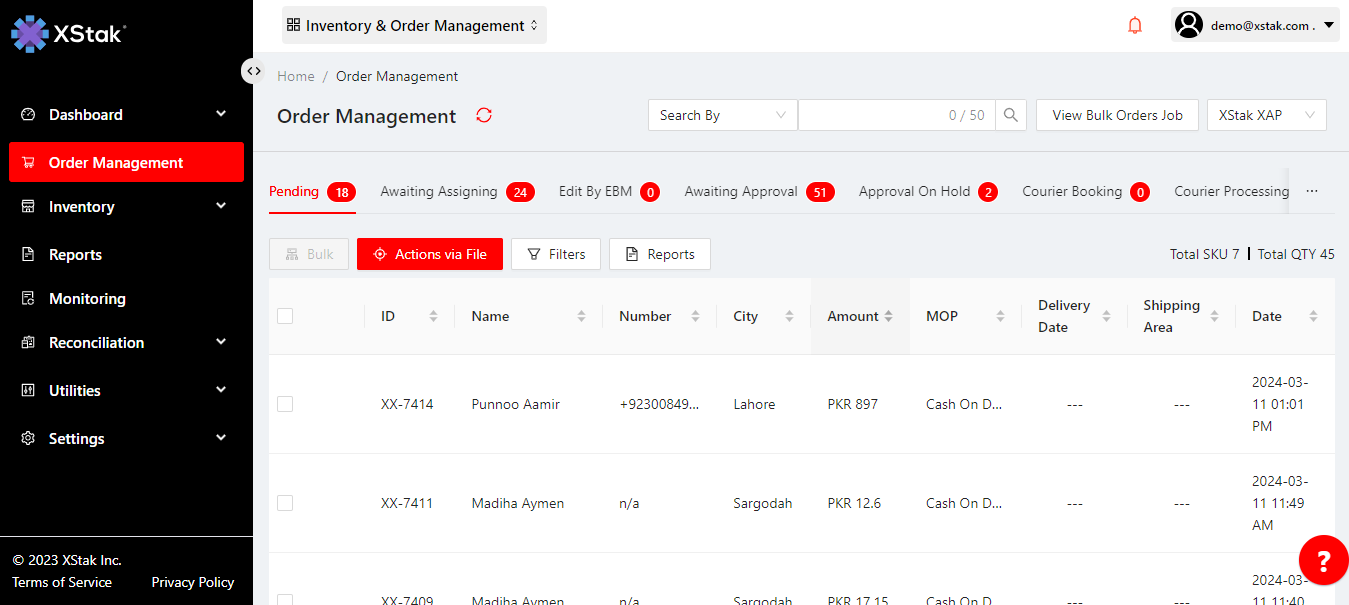1349x605 pixels.
Task: Select the checkbox for order XX-7414
Action: pos(285,404)
